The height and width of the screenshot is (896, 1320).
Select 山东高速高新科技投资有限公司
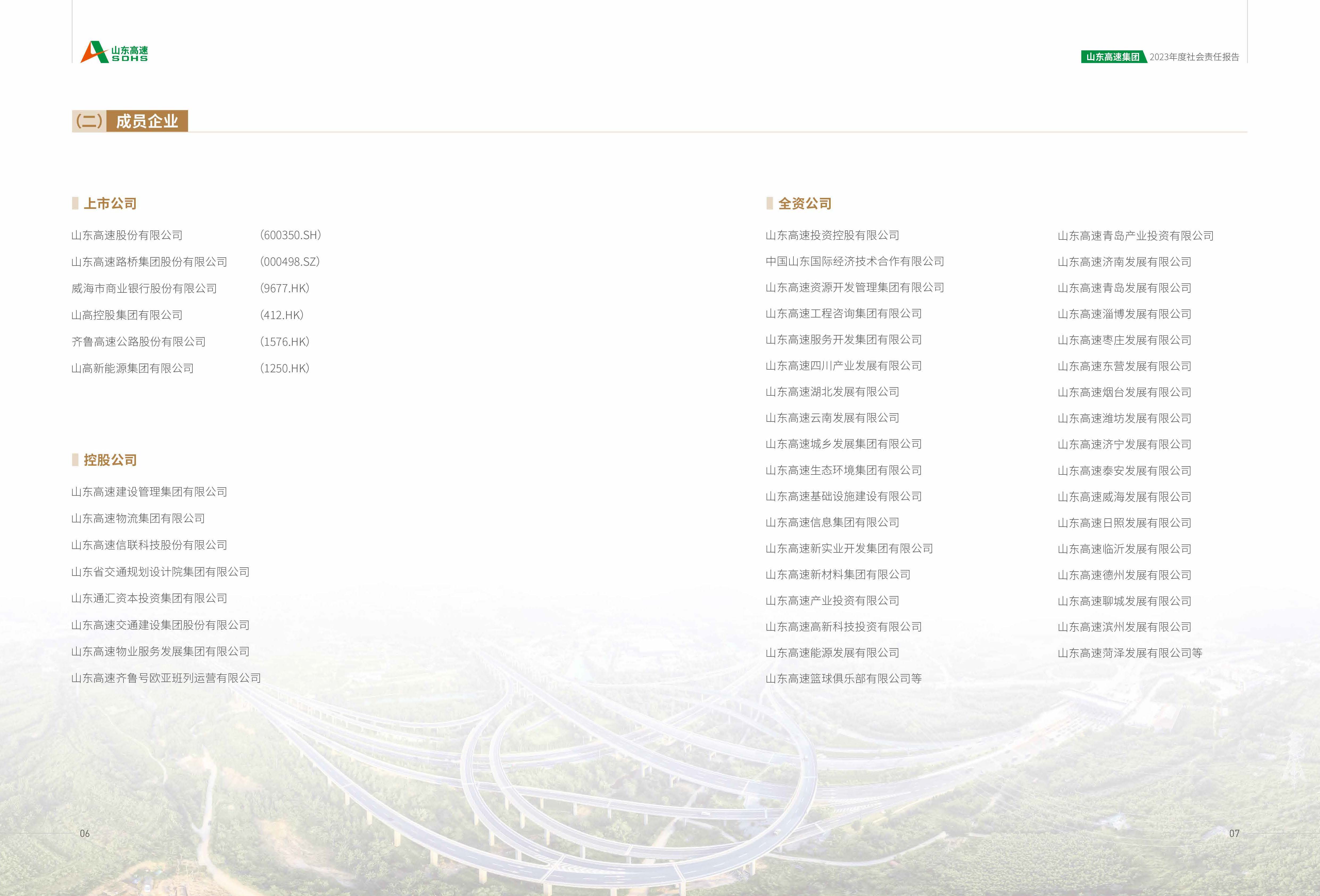[x=843, y=627]
